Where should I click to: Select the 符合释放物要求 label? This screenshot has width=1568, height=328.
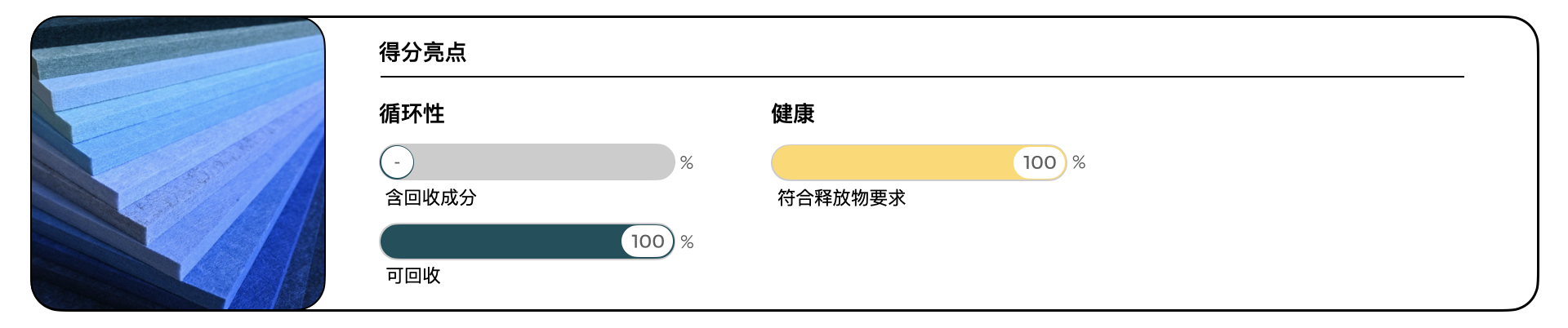[x=841, y=197]
